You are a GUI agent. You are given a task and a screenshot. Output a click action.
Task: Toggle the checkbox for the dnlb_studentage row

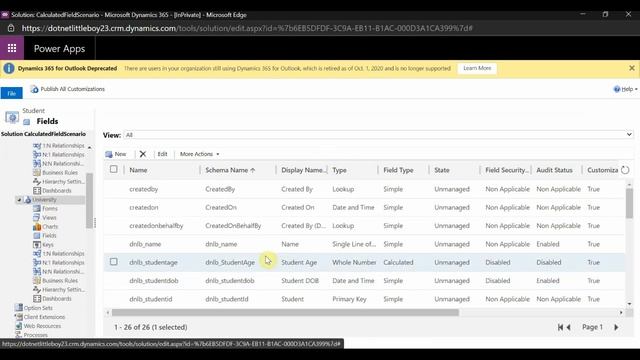pyautogui.click(x=113, y=262)
